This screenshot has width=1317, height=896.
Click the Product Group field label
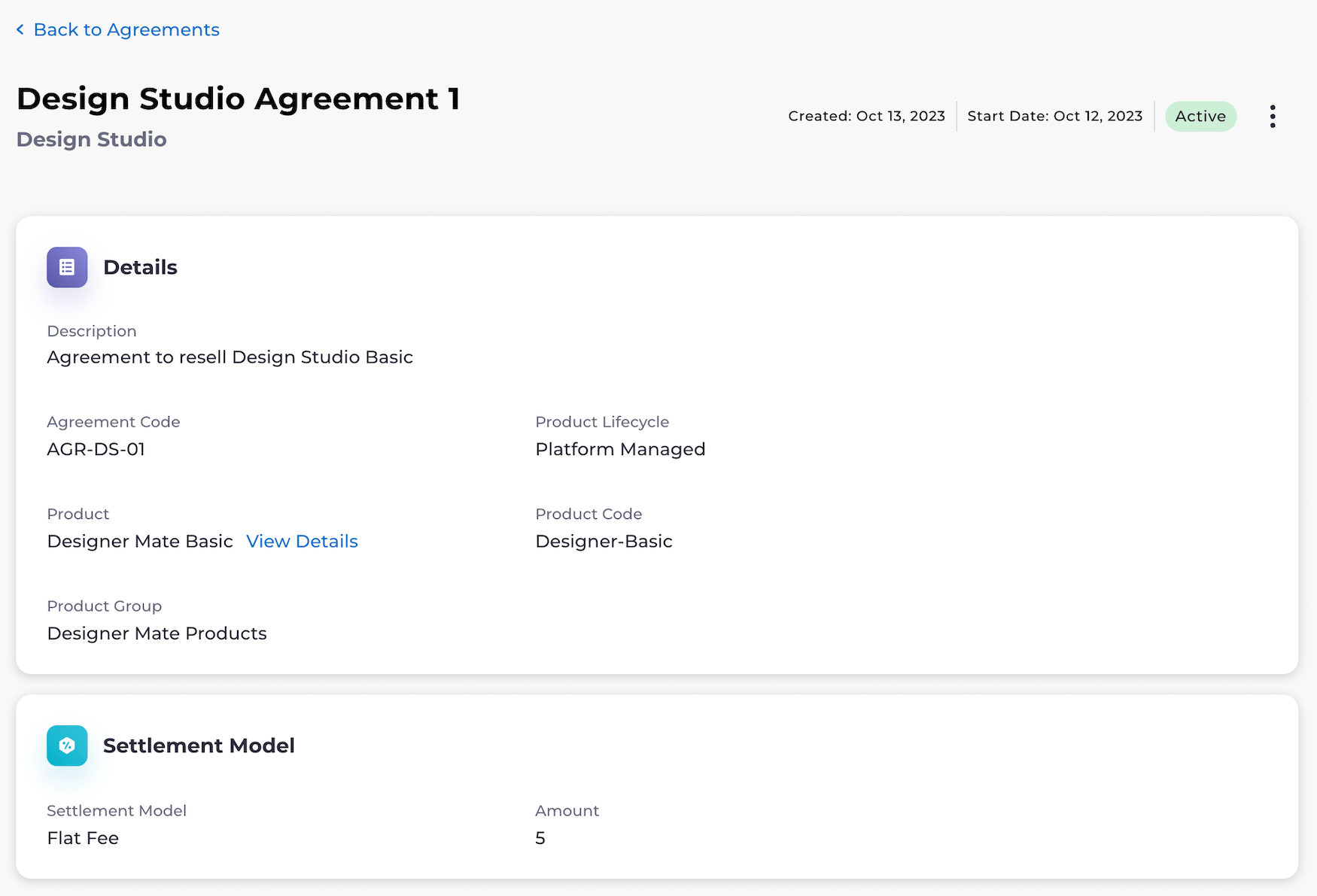104,606
